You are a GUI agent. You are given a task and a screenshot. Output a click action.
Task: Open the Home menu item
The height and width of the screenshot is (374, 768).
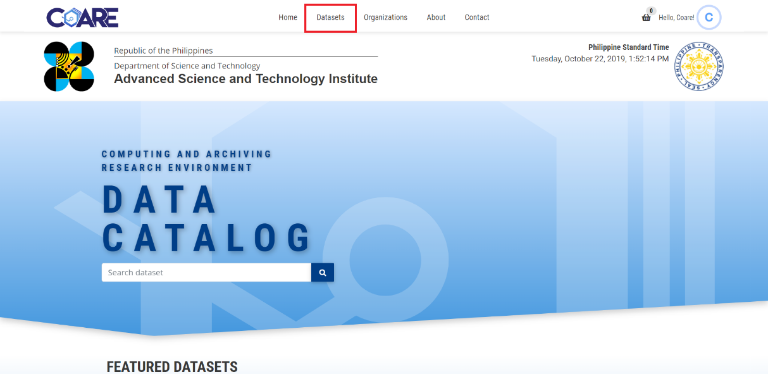(x=288, y=18)
